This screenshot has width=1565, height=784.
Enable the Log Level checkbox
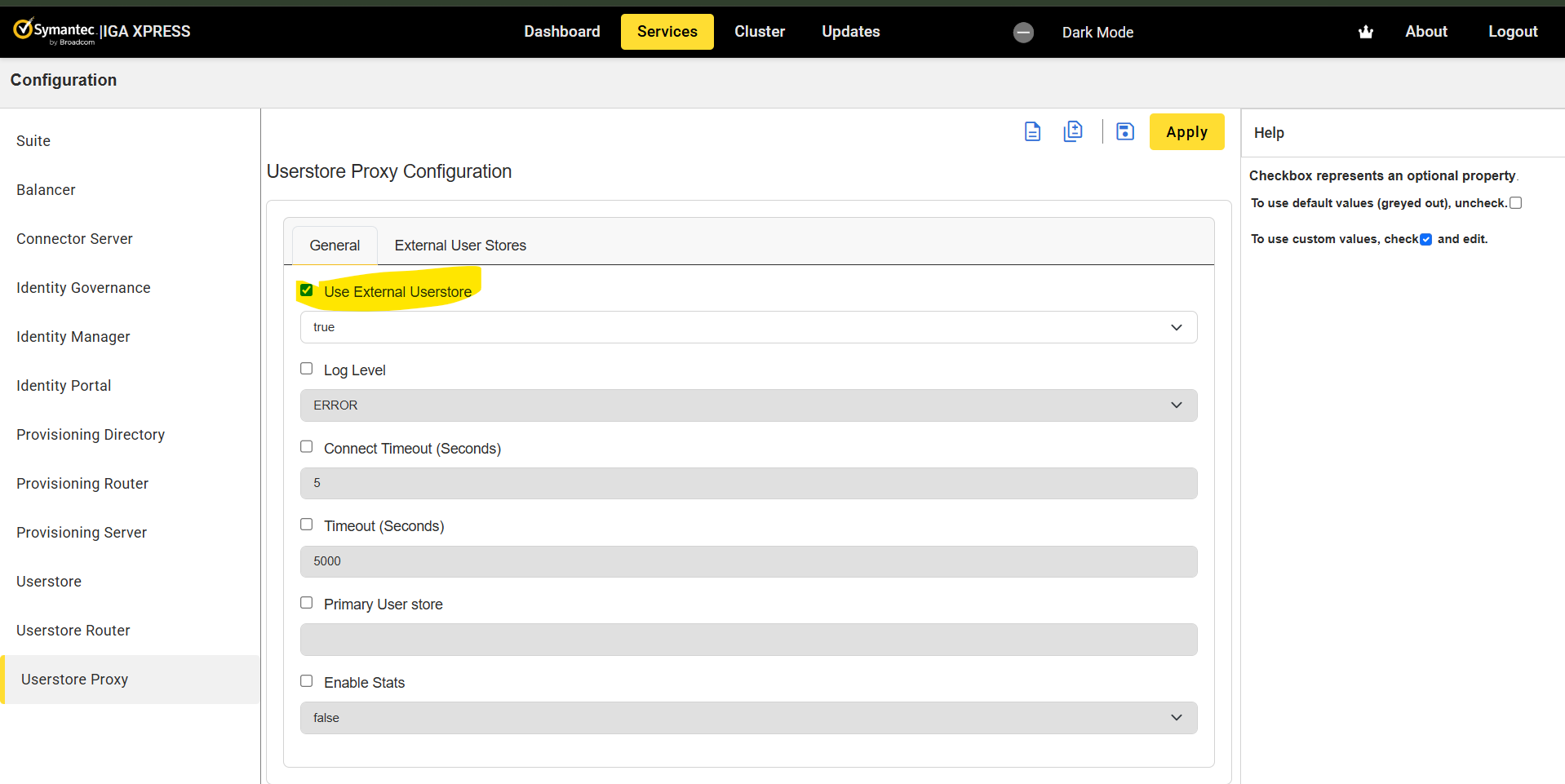coord(307,369)
